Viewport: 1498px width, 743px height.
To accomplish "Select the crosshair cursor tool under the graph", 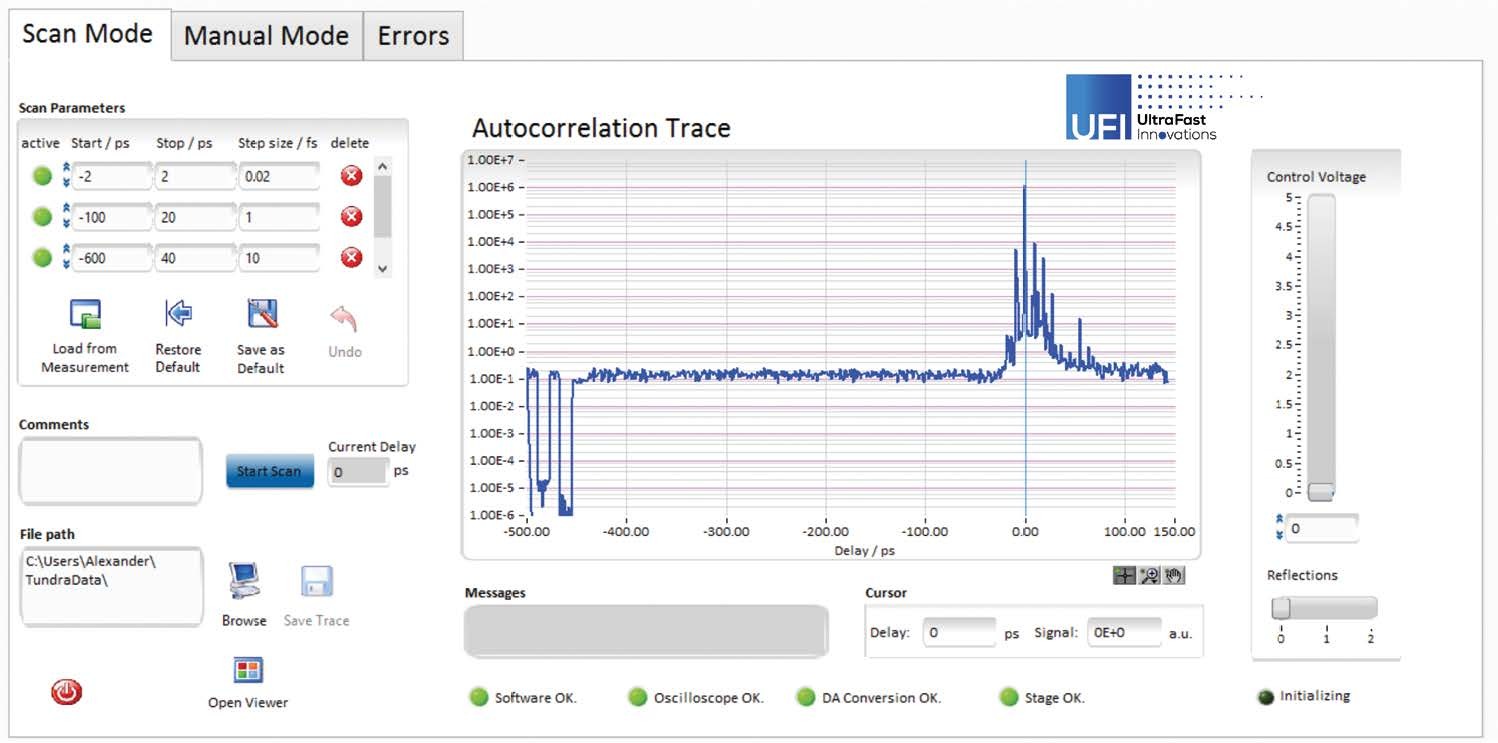I will click(x=1124, y=576).
